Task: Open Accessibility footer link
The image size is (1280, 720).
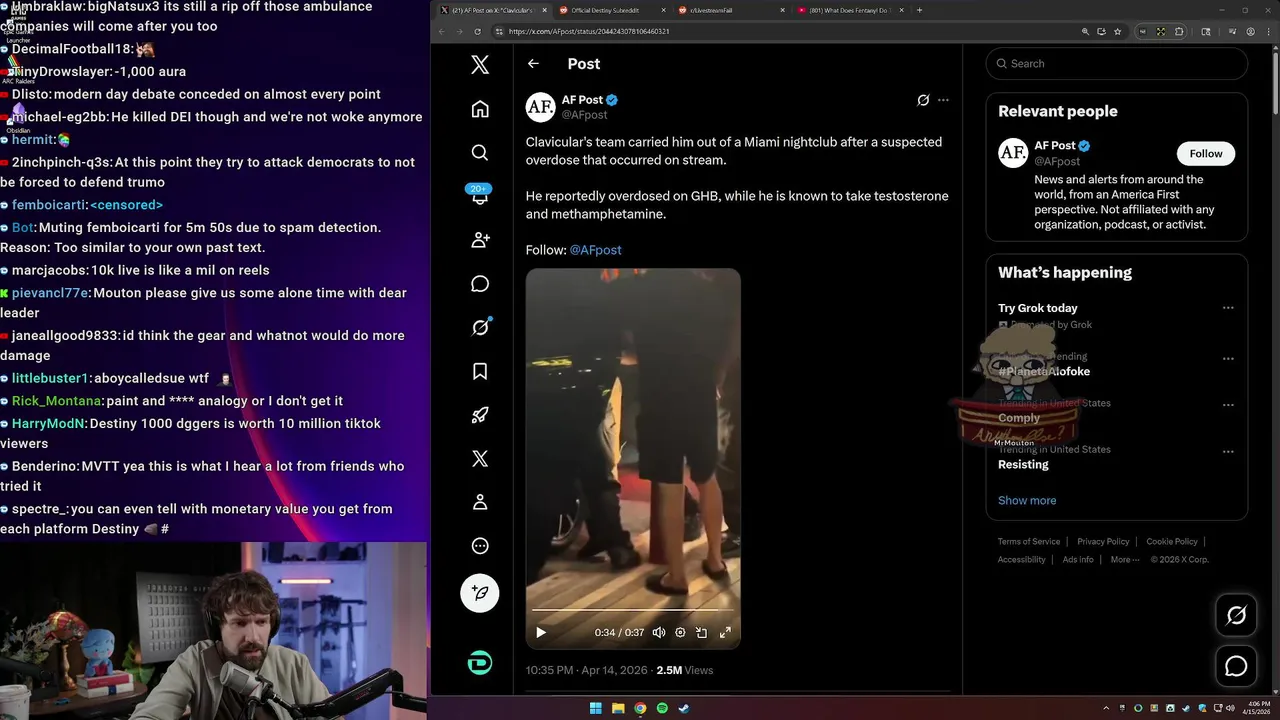Action: click(1021, 559)
